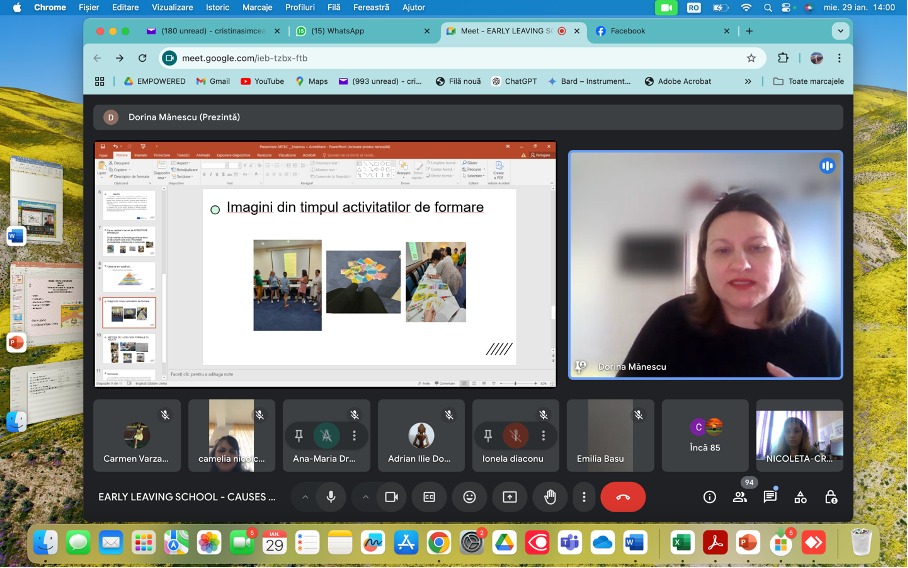Open the Marcaje menu in menu bar

pyautogui.click(x=257, y=7)
